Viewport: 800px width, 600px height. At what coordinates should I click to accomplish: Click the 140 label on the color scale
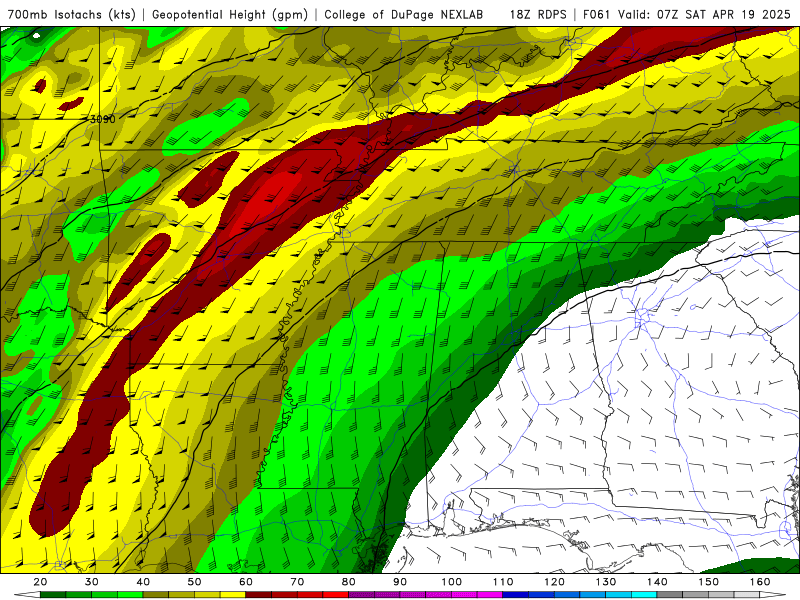pos(657,582)
